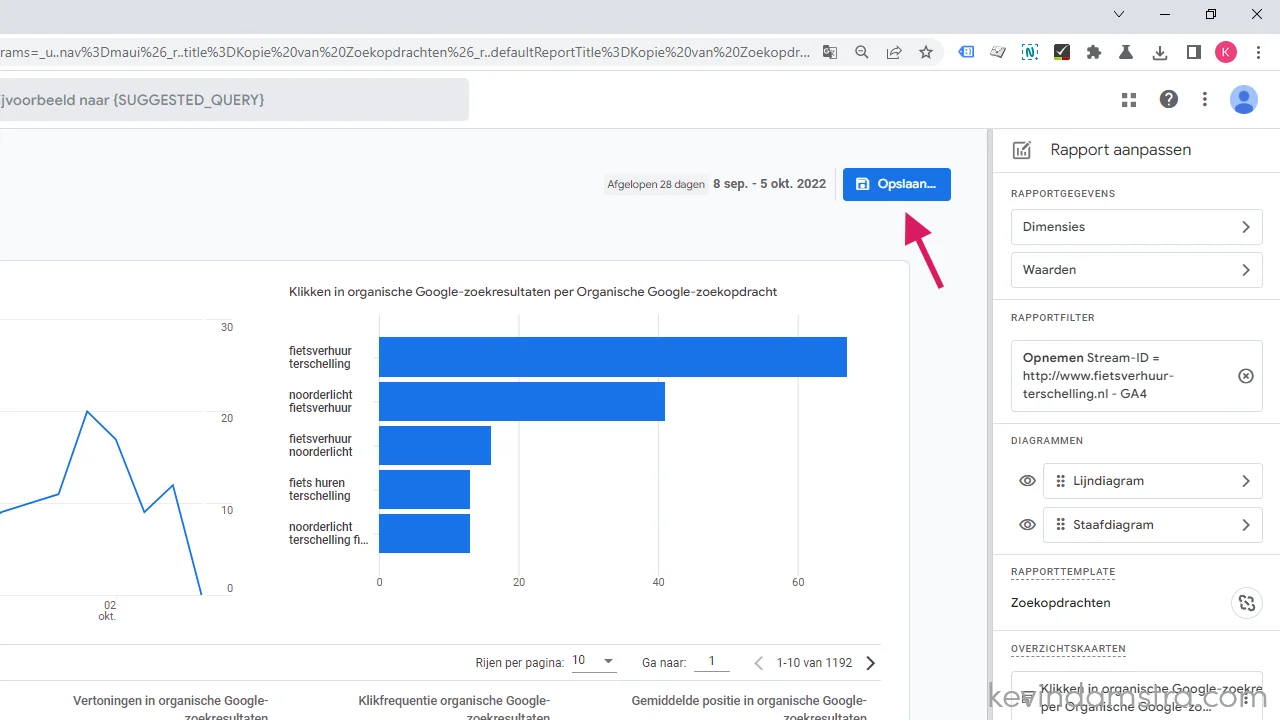Image resolution: width=1280 pixels, height=720 pixels.
Task: Expand the Waarden section
Action: point(1137,270)
